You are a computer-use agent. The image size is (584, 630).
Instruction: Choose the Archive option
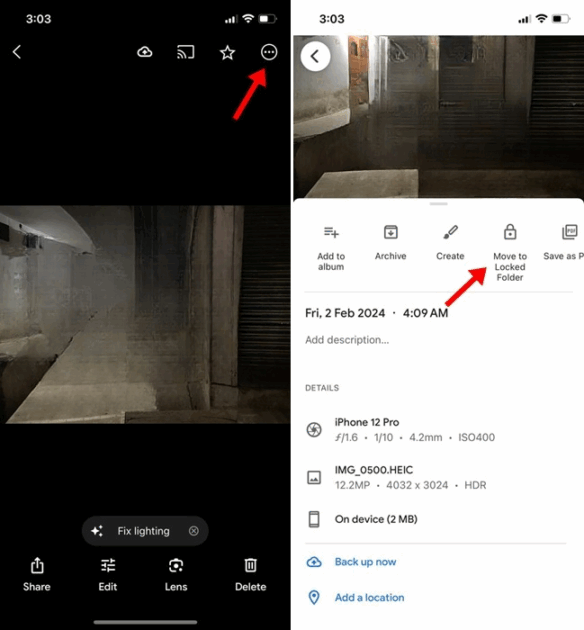click(x=390, y=243)
